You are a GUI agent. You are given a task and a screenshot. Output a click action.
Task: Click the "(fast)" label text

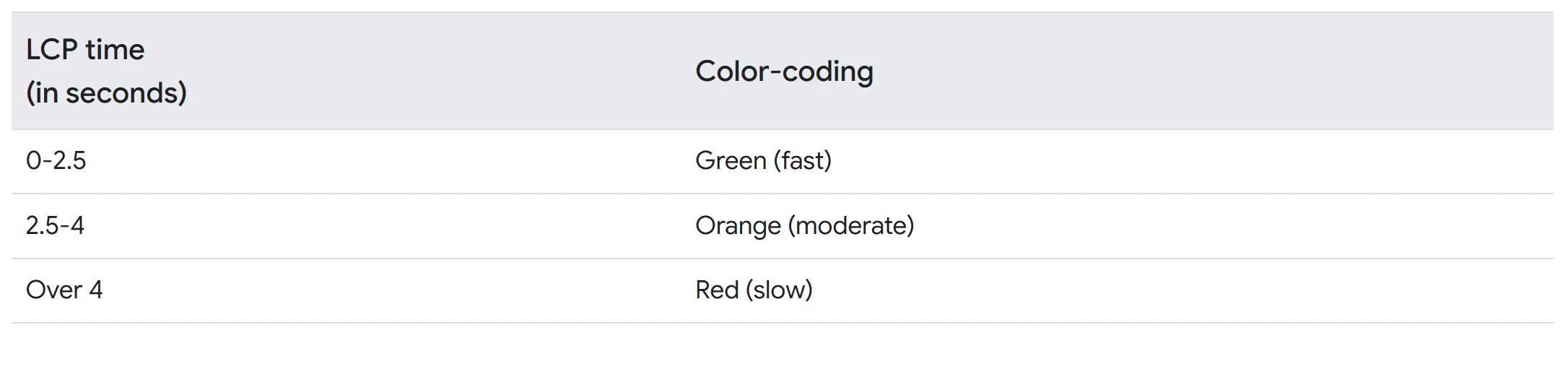pos(803,160)
